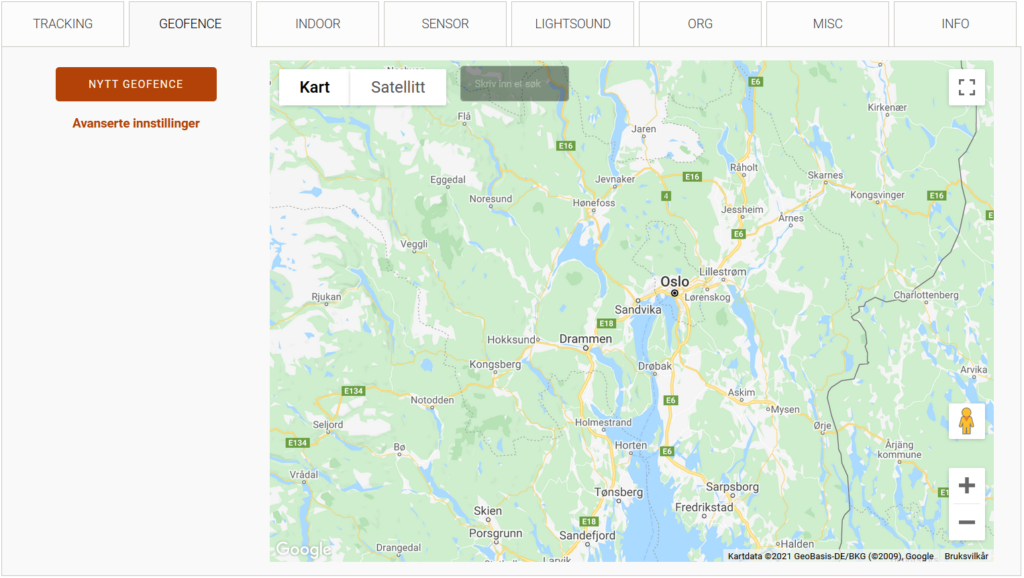The image size is (1024, 578).
Task: Switch map to Satellitt view
Action: pos(398,88)
